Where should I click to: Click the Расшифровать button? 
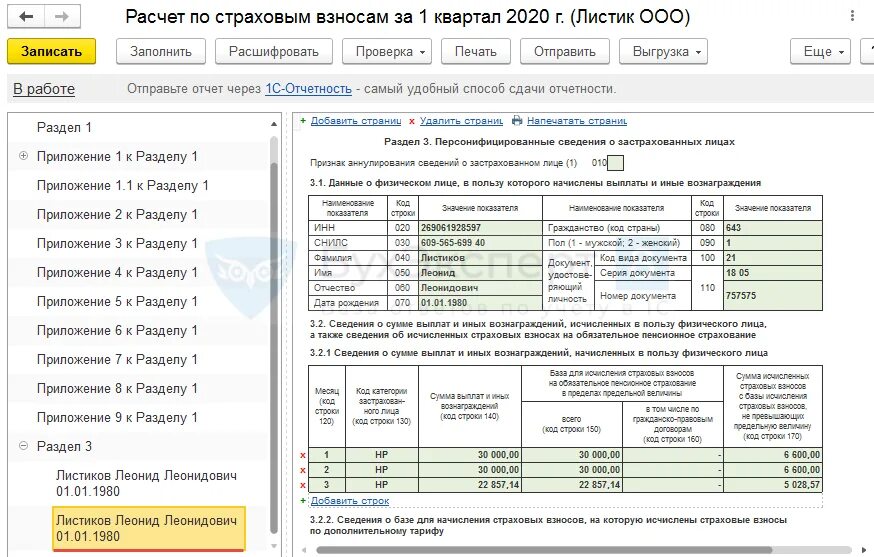(274, 52)
